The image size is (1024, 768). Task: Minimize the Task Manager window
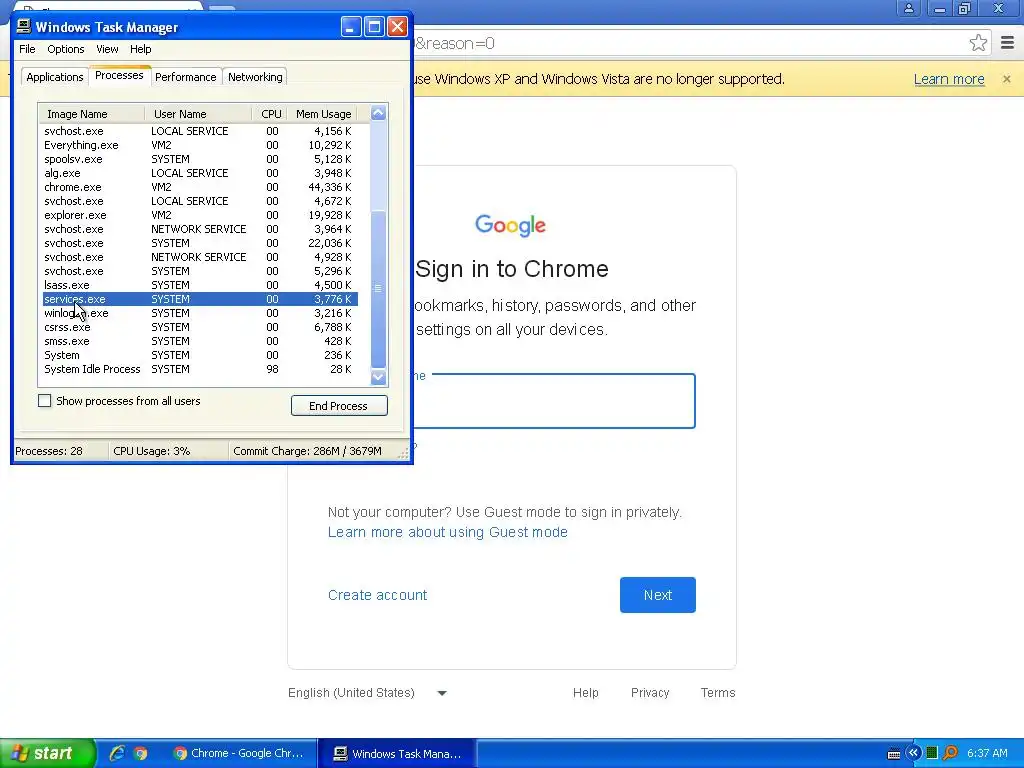(x=351, y=27)
